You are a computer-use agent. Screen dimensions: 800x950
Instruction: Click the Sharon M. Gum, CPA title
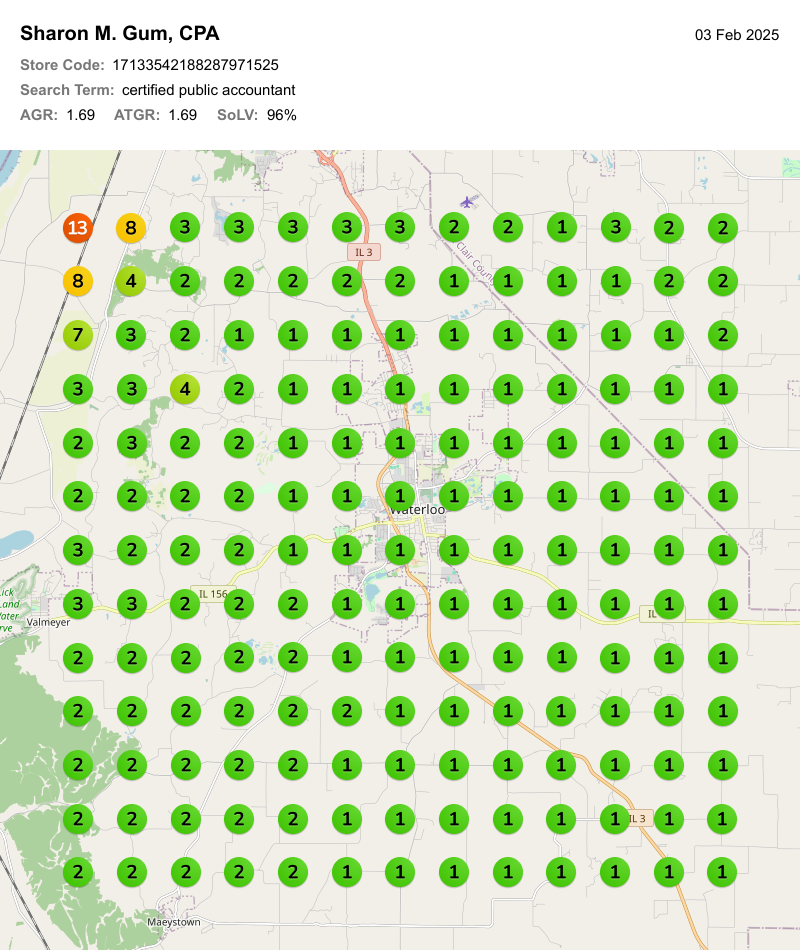tap(119, 34)
